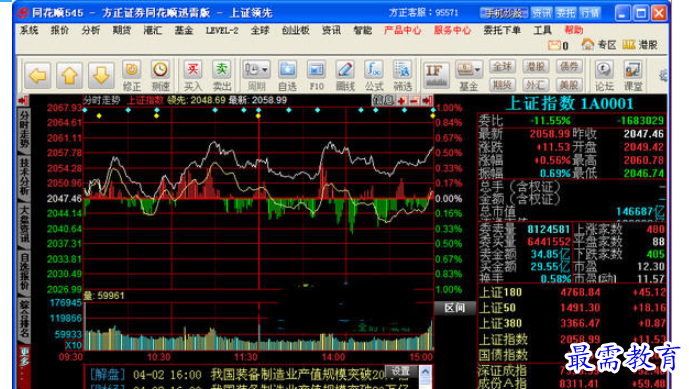Screen dimensions: 689x389
Task: Open the 帮助 menu
Action: pyautogui.click(x=573, y=30)
